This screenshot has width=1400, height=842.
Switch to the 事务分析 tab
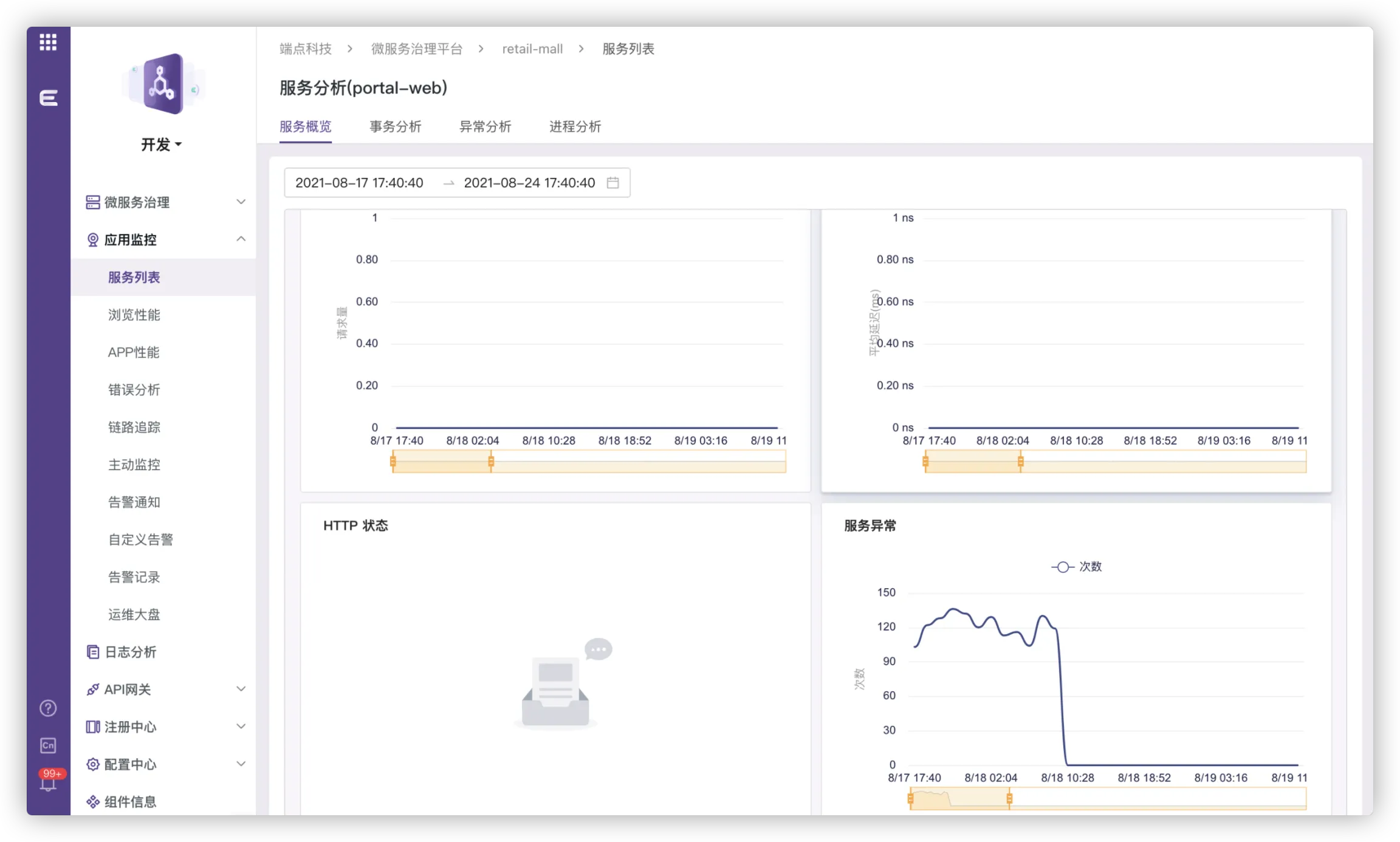395,126
